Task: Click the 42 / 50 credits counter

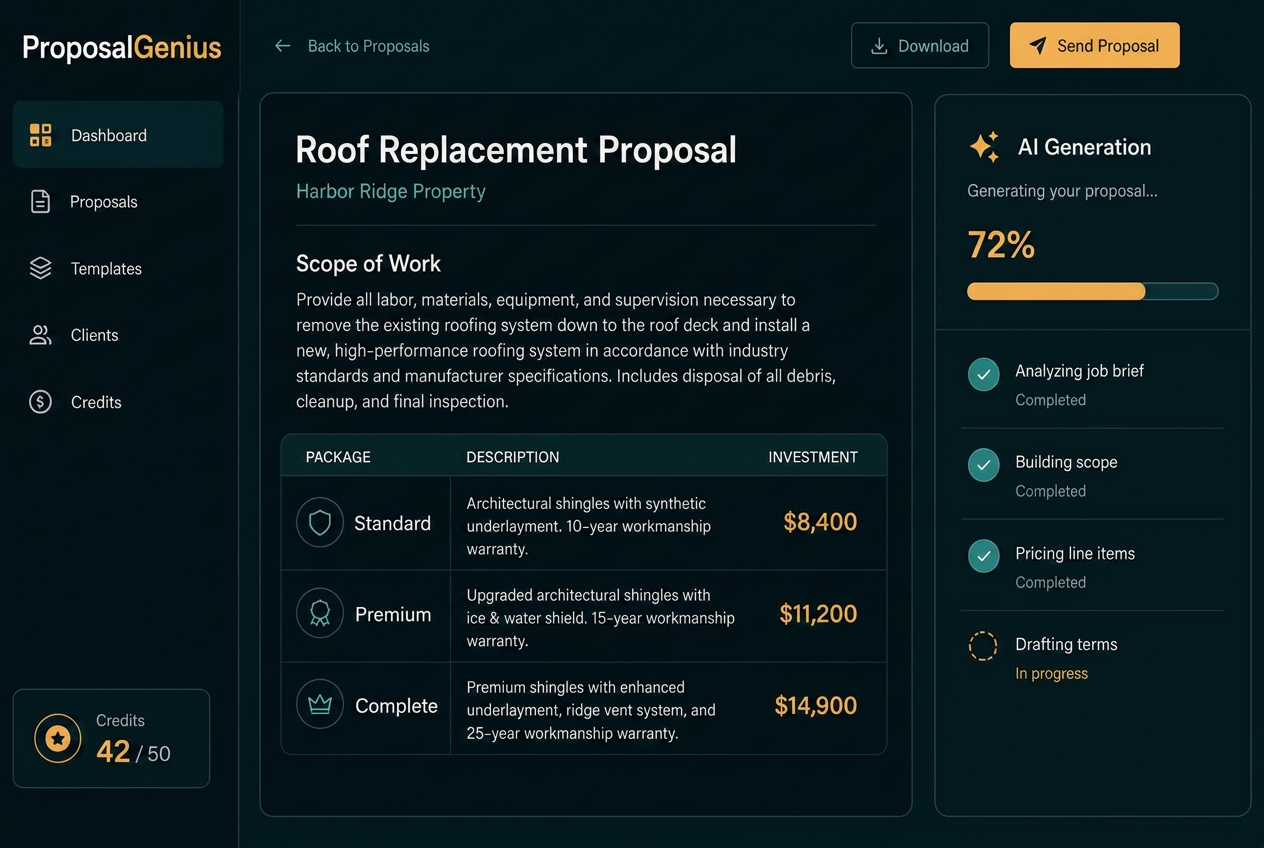Action: coord(133,752)
